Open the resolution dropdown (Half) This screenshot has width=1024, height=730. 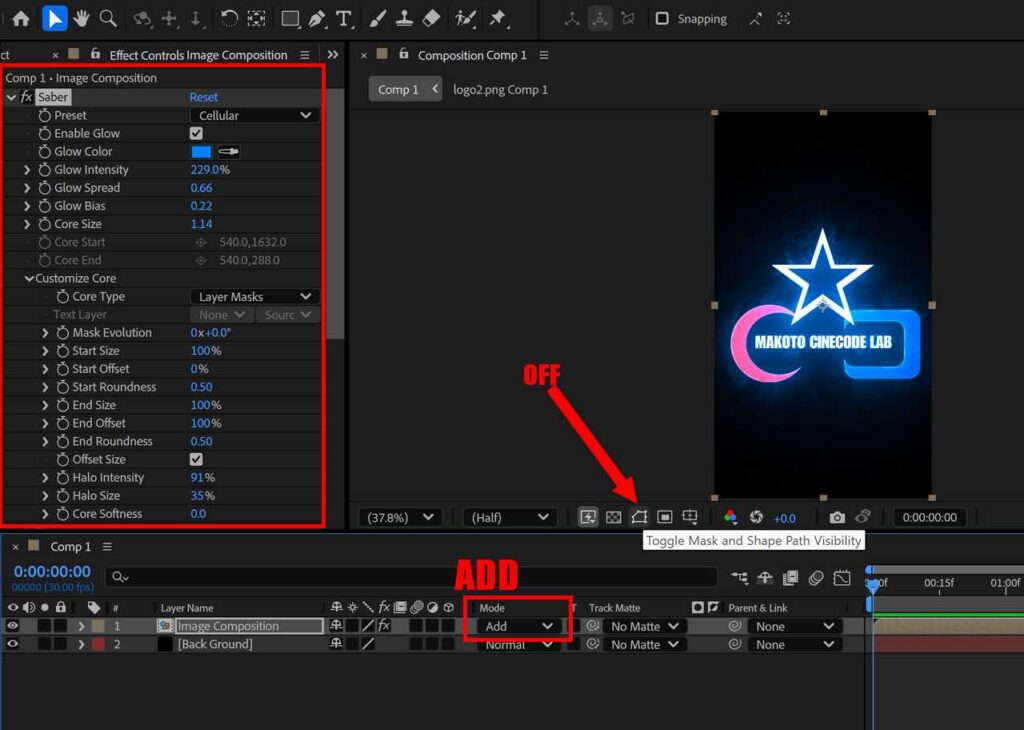pos(509,517)
